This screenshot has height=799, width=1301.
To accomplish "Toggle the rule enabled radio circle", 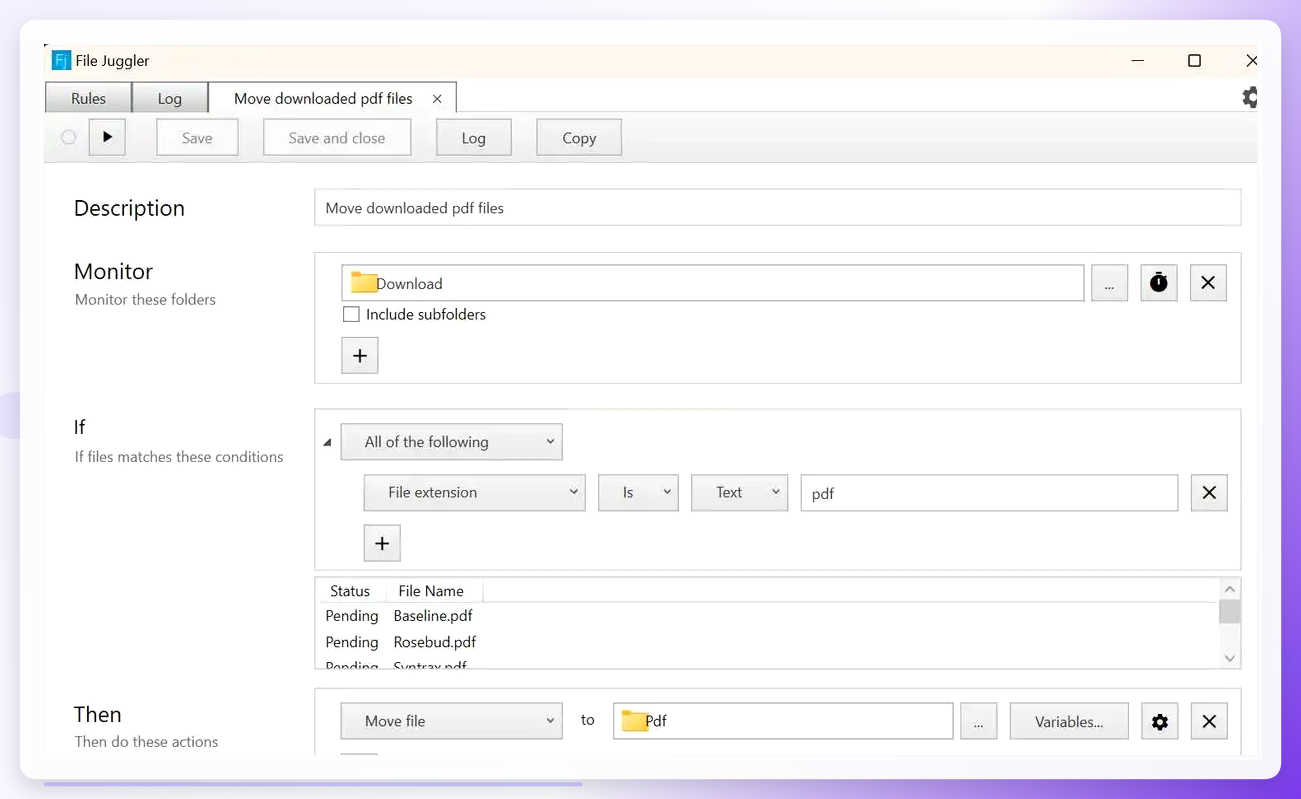I will pos(68,137).
